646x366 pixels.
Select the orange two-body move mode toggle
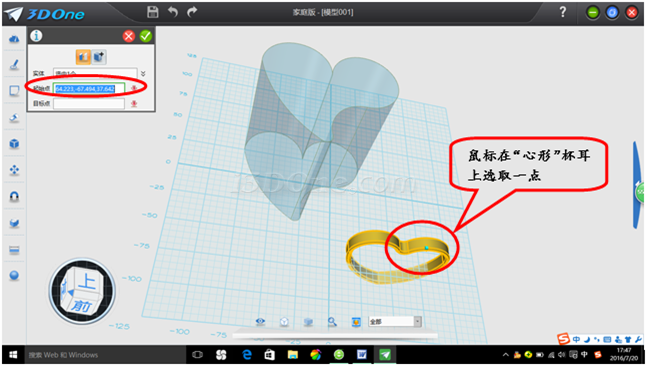point(83,56)
